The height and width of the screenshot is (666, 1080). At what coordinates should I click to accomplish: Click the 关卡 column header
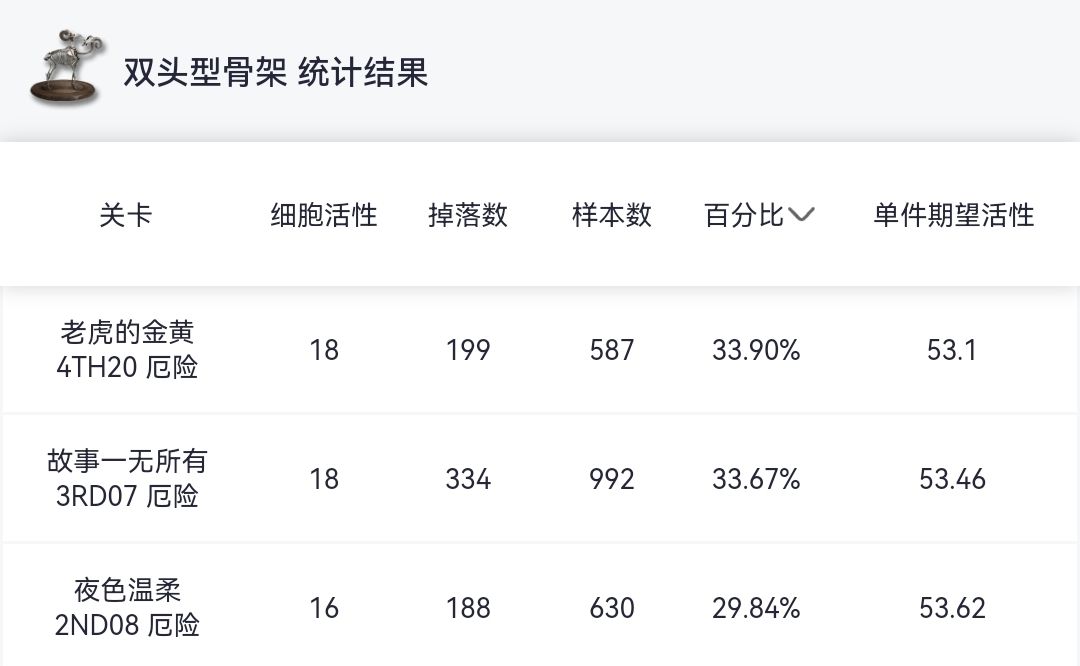click(x=126, y=215)
